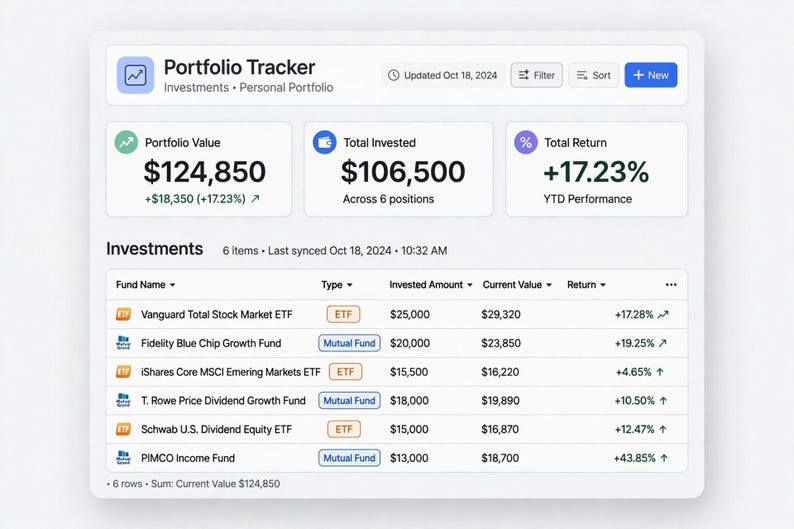Click ETF tag on iShares row

[x=345, y=372]
